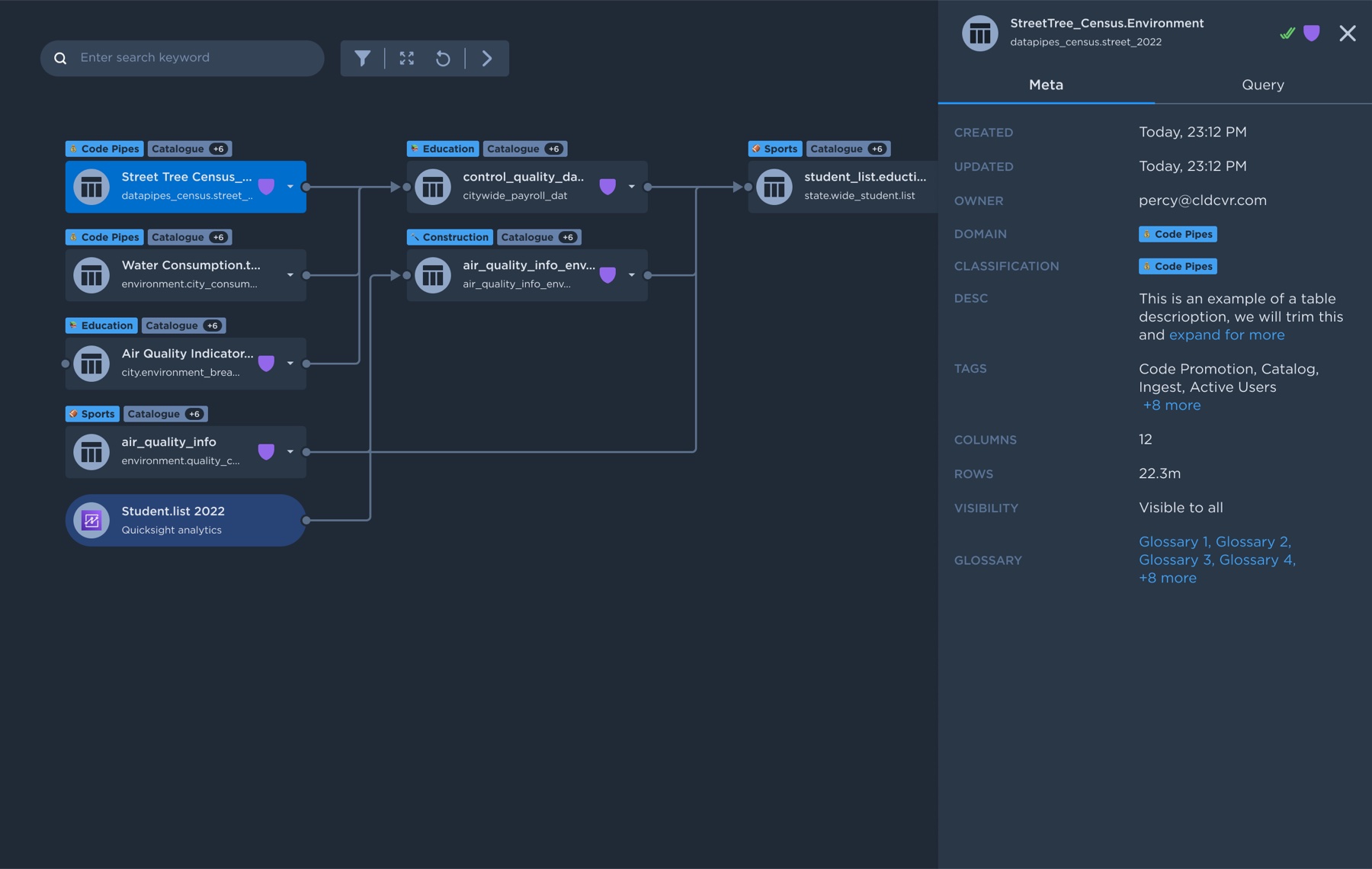This screenshot has height=869, width=1372.
Task: Click Education tag above control_quality_da node
Action: [x=443, y=149]
